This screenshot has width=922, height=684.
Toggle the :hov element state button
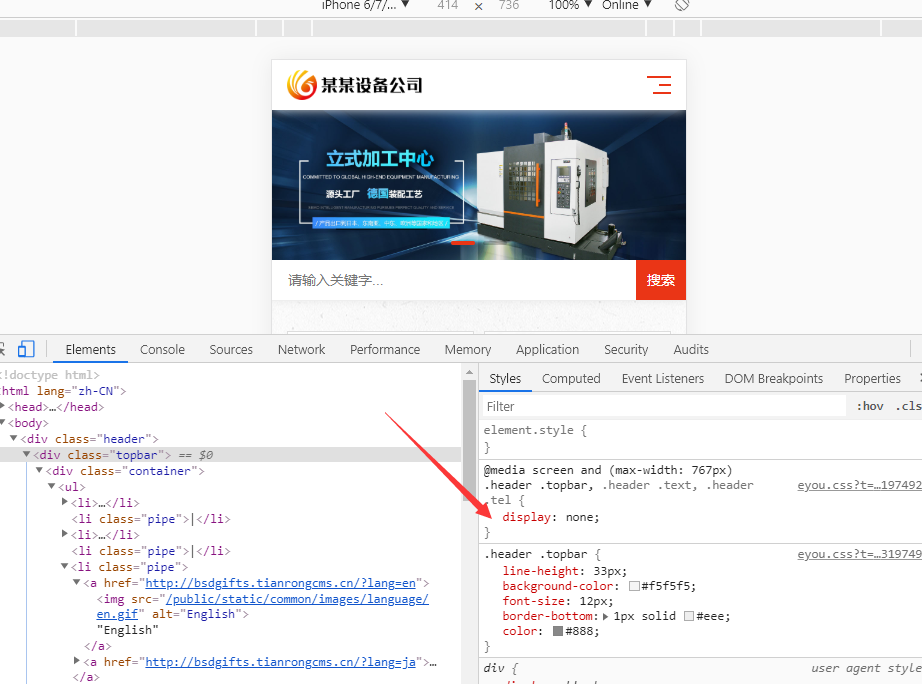870,406
